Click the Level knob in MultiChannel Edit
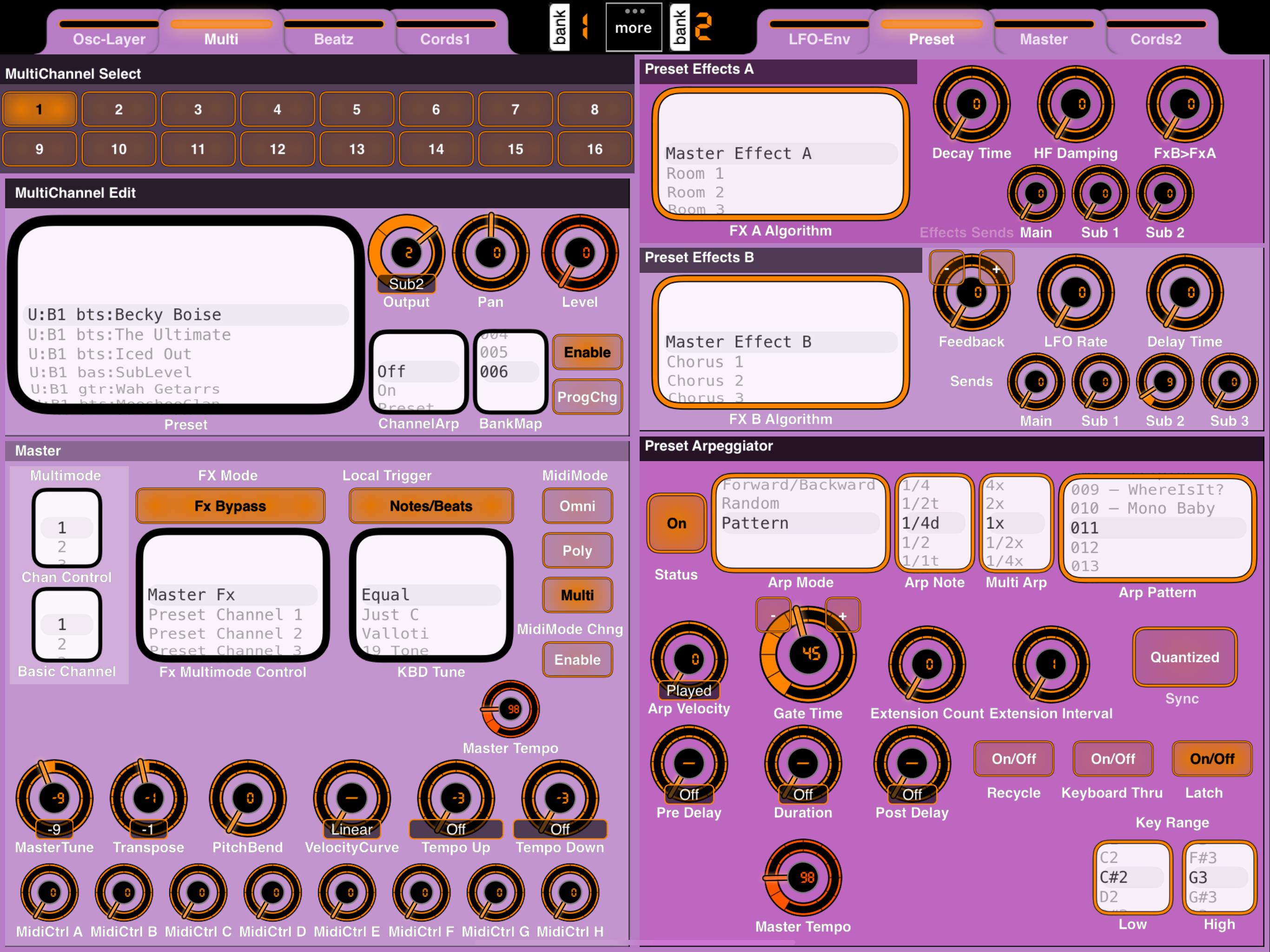 tap(580, 252)
